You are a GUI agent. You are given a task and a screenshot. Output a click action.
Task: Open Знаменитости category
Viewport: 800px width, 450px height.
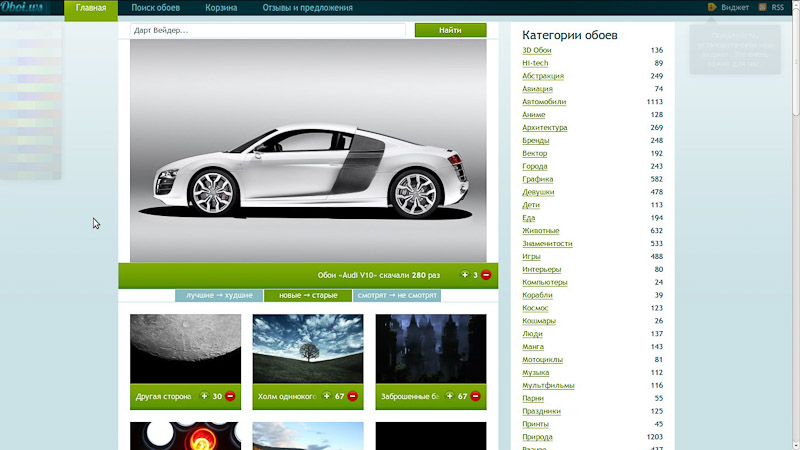tap(547, 243)
